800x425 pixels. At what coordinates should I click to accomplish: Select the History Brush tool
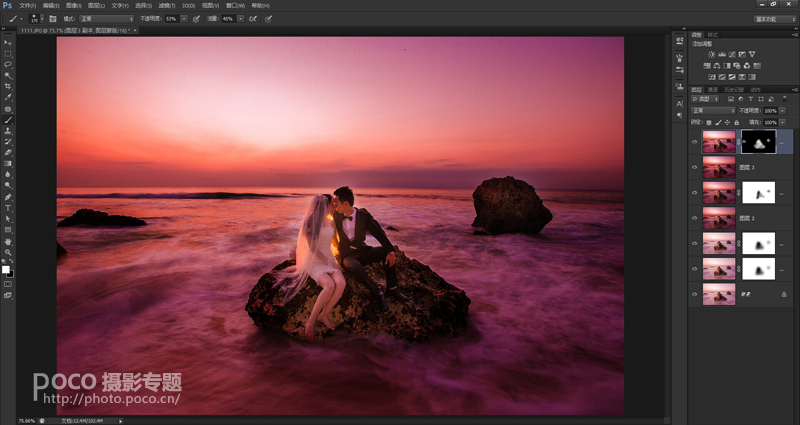tap(8, 142)
